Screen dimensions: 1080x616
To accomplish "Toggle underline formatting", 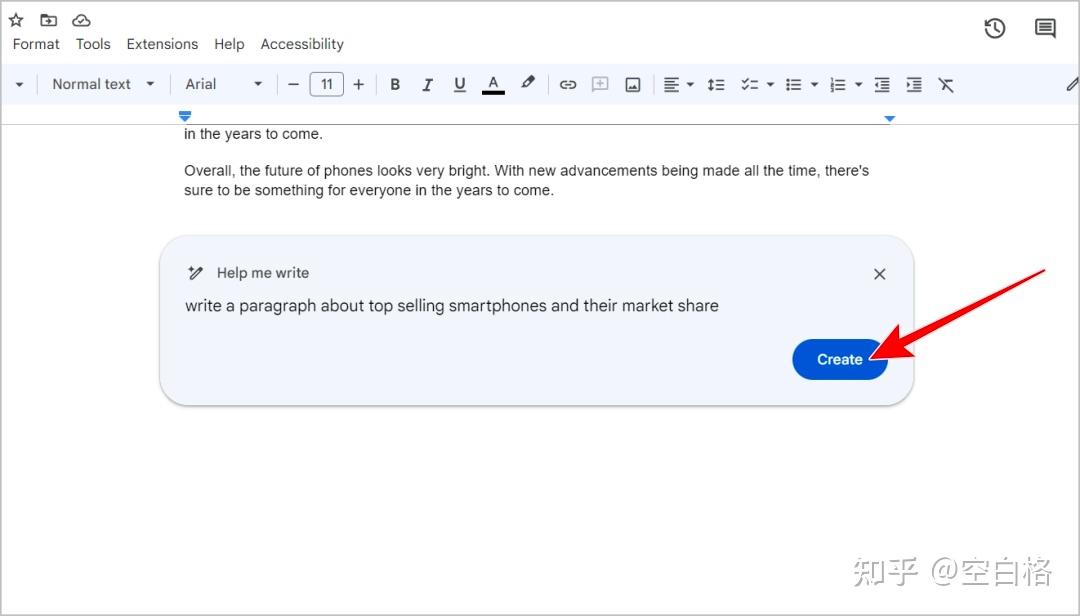I will pyautogui.click(x=459, y=85).
